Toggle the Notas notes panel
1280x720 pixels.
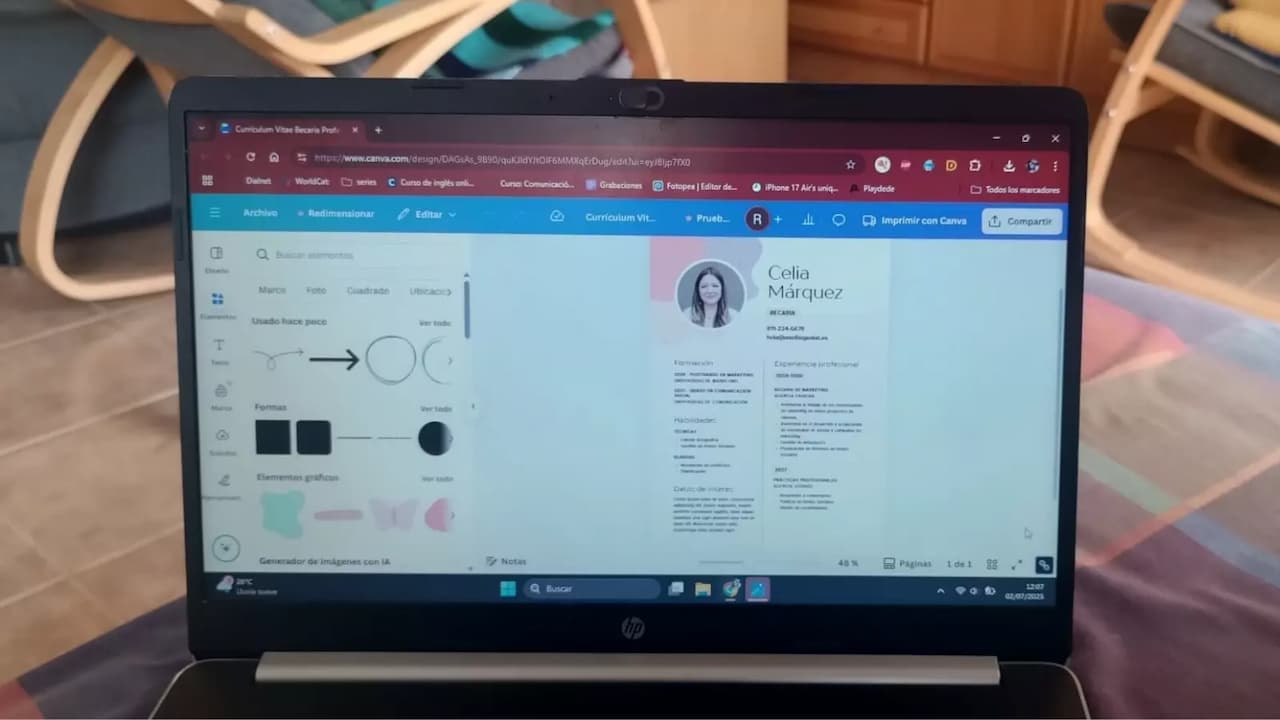(506, 562)
